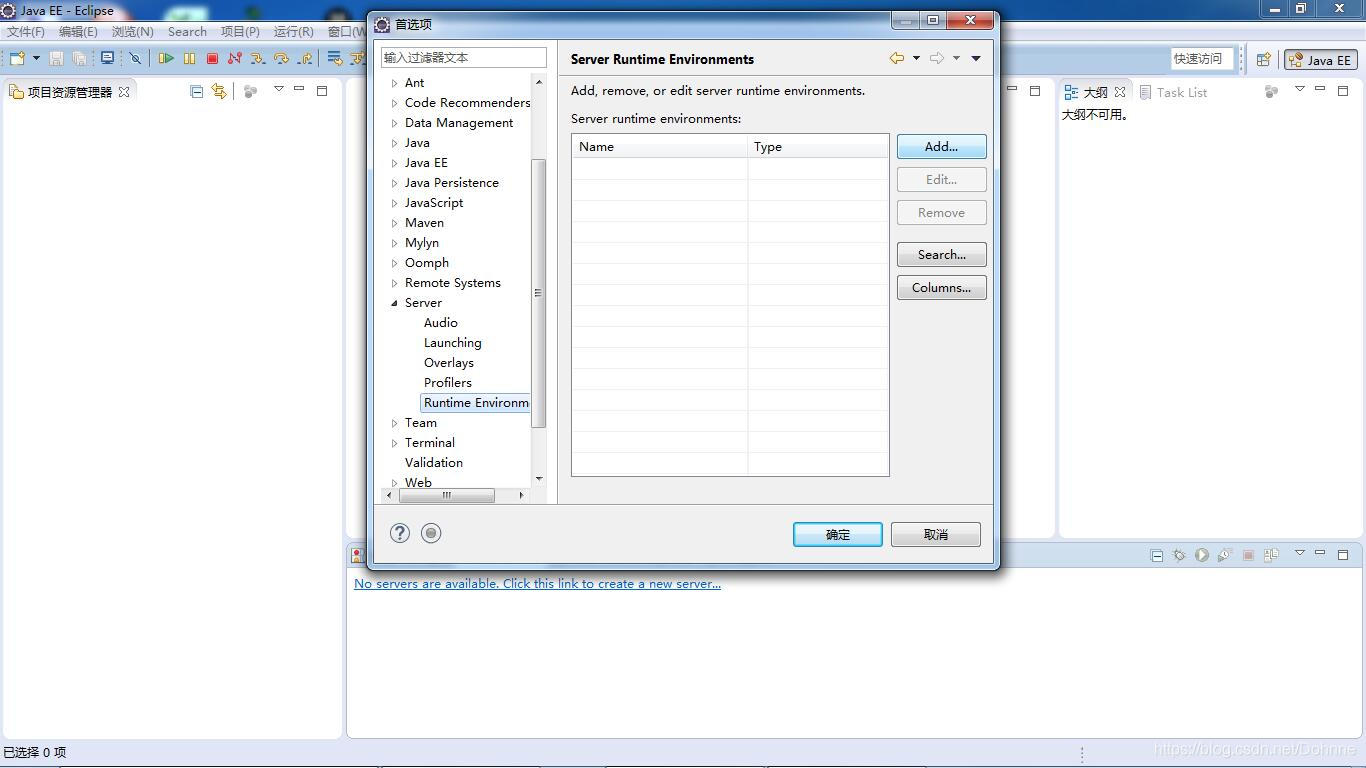The height and width of the screenshot is (768, 1366).
Task: Click the create a new server link
Action: pyautogui.click(x=537, y=584)
